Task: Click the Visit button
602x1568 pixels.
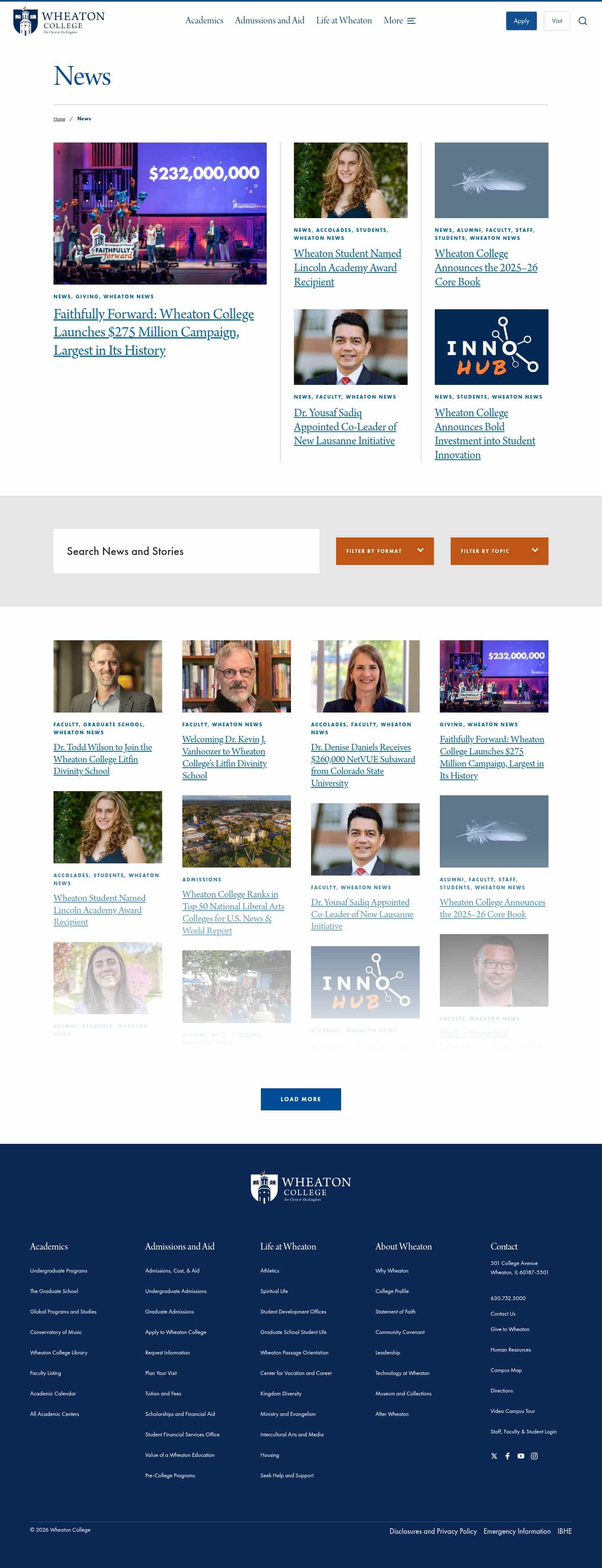Action: 556,21
